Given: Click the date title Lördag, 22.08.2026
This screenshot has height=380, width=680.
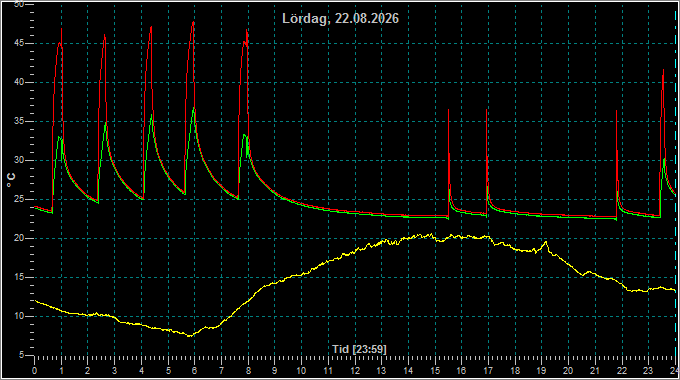Looking at the screenshot, I should click(340, 19).
